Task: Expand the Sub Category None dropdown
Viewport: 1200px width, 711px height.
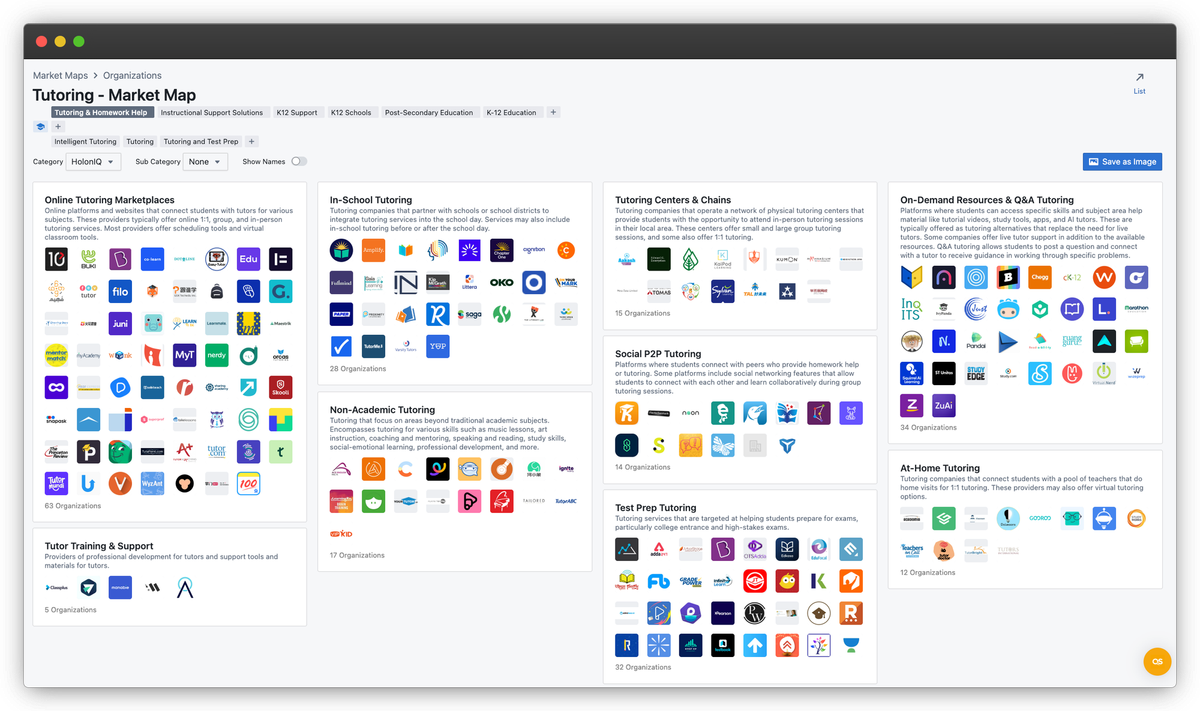Action: click(206, 161)
